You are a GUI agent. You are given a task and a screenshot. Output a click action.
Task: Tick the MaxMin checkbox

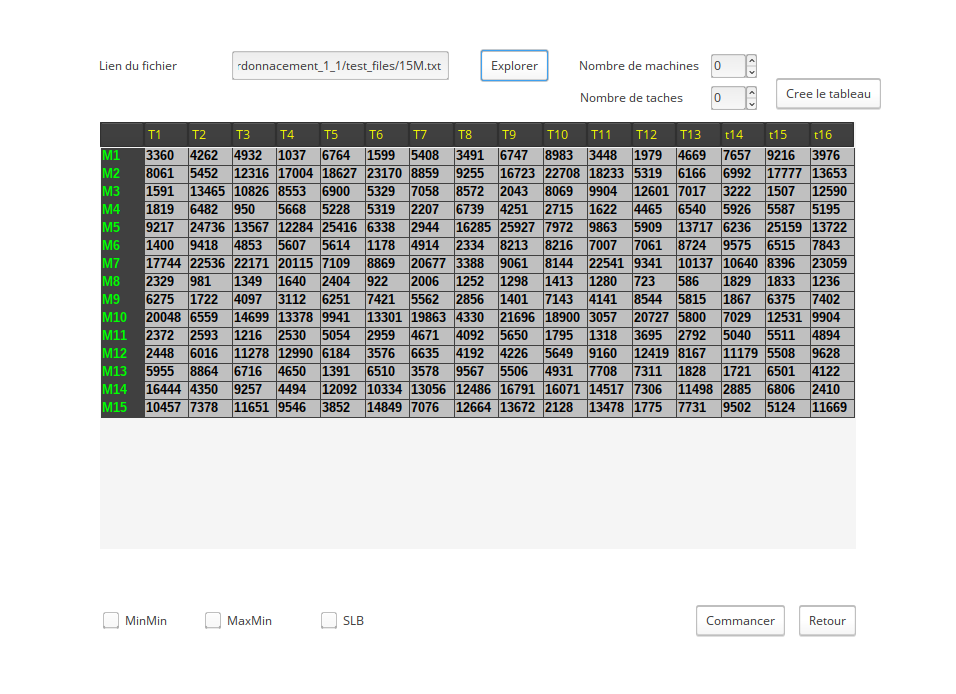pyautogui.click(x=213, y=620)
